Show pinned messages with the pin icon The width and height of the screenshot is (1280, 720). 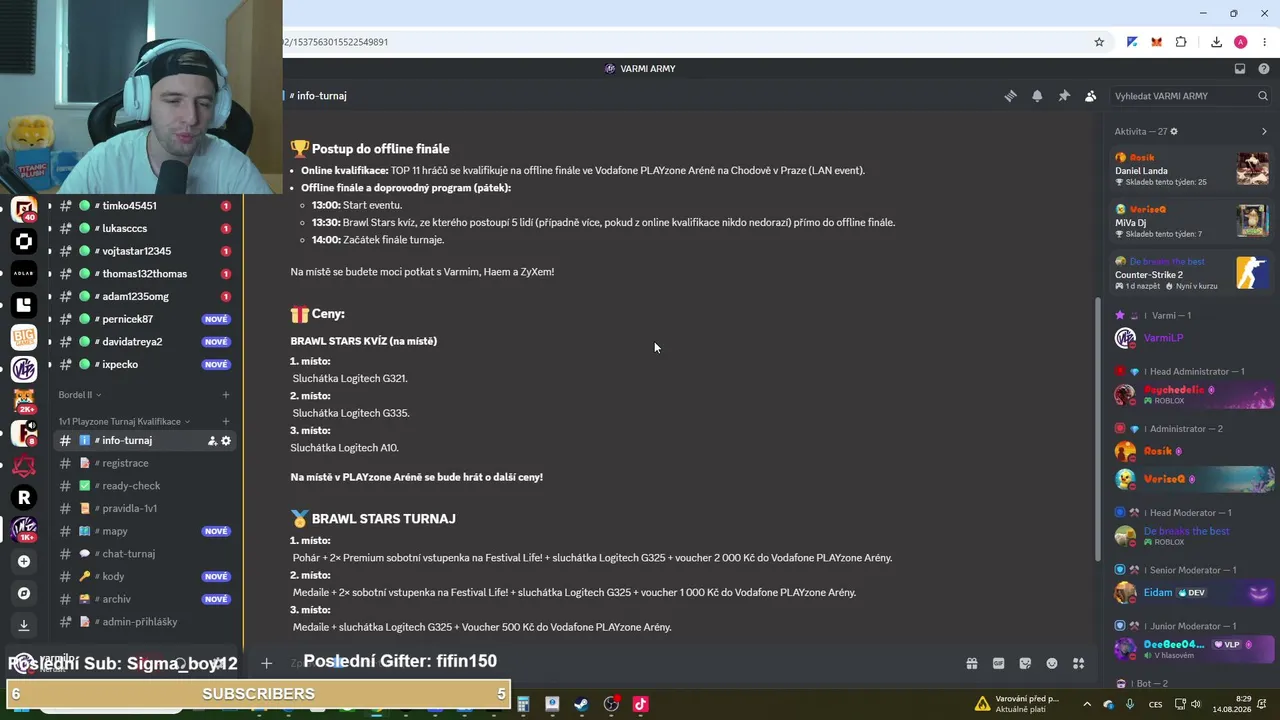coord(1064,96)
